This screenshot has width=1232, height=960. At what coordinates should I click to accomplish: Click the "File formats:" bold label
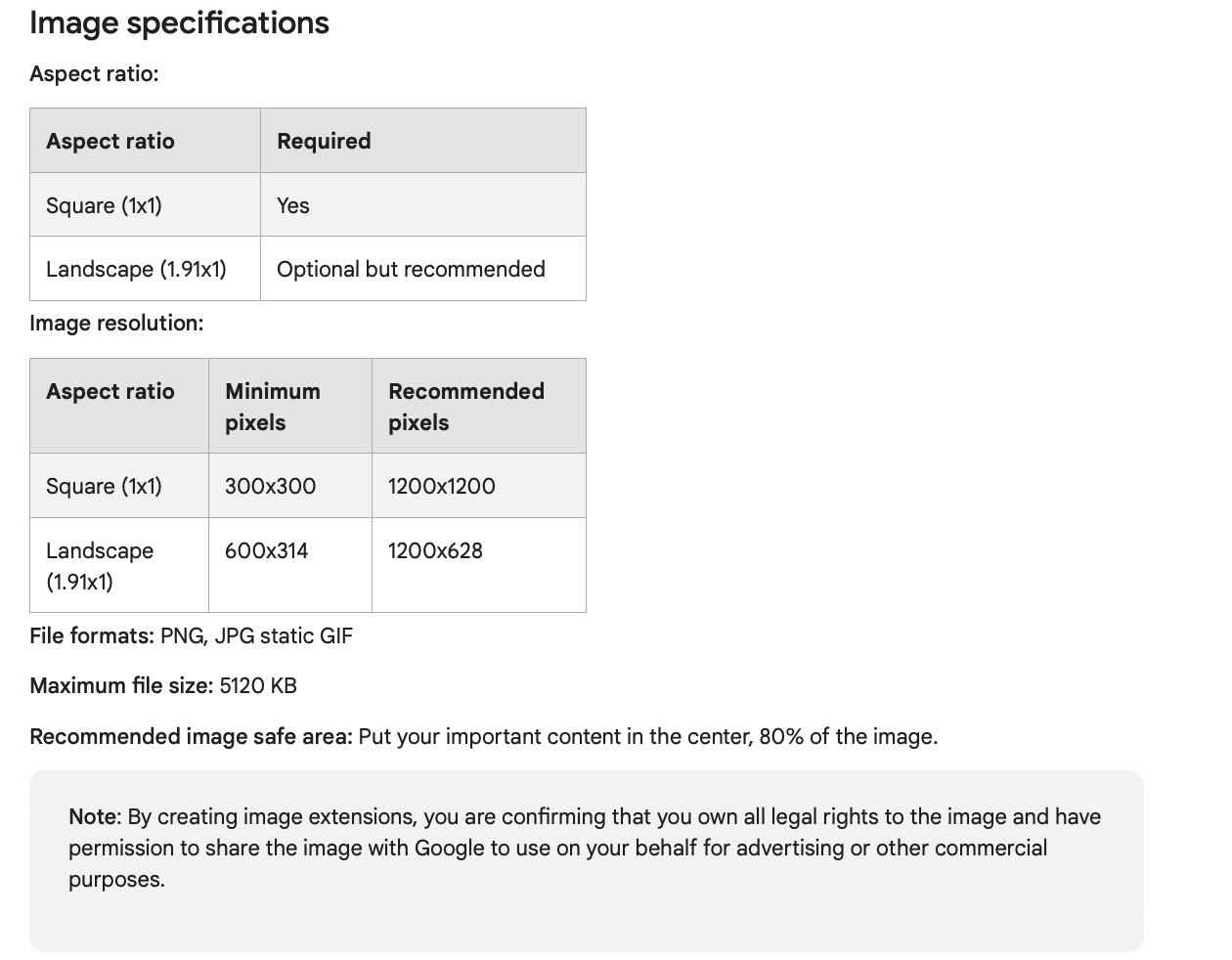[x=92, y=635]
